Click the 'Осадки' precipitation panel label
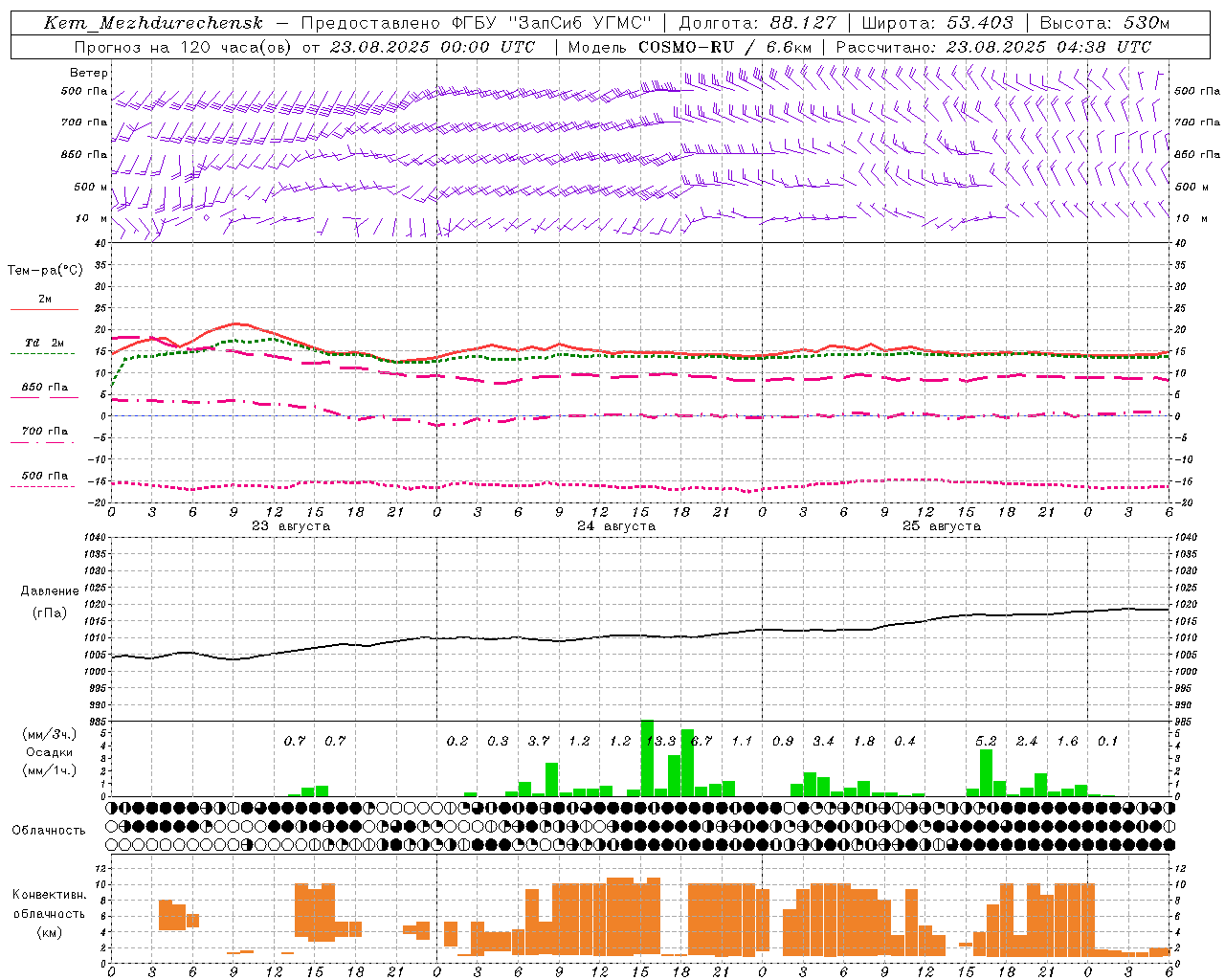Screen dimensions: 1225x980 49,752
